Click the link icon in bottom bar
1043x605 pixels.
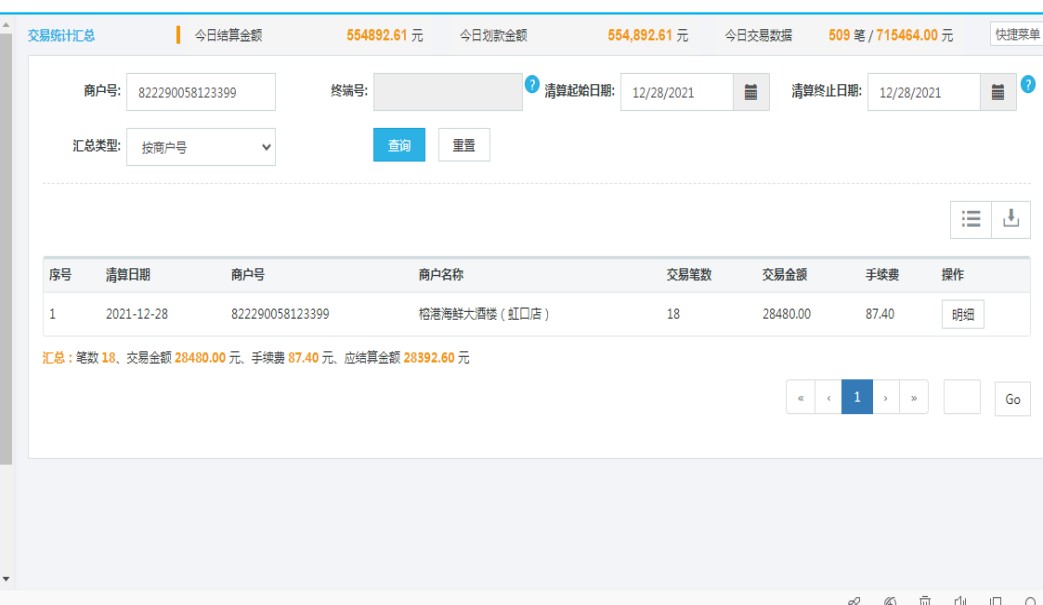[x=853, y=601]
